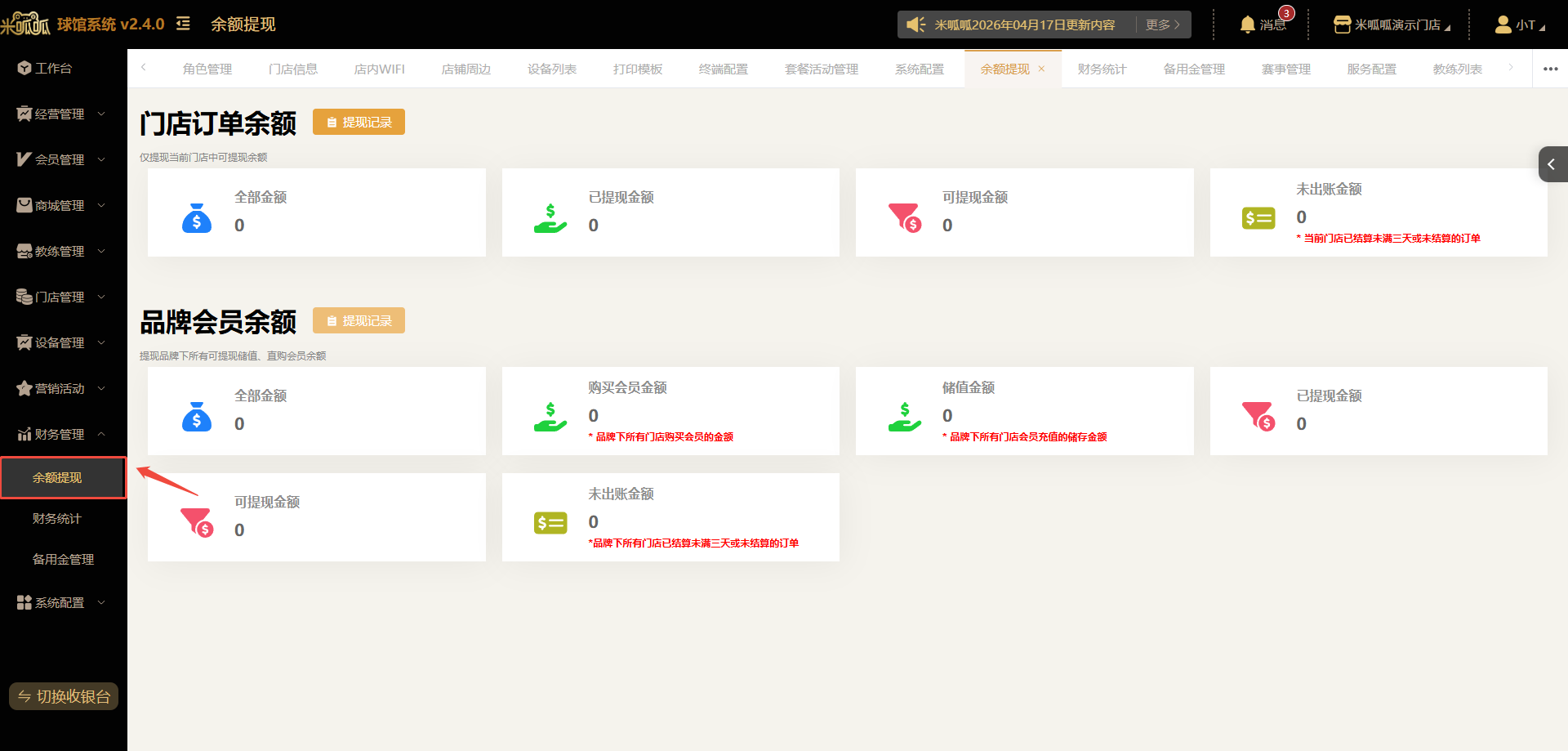Screen dimensions: 1568x751
Task: Click the announcement speaker icon
Action: click(916, 25)
